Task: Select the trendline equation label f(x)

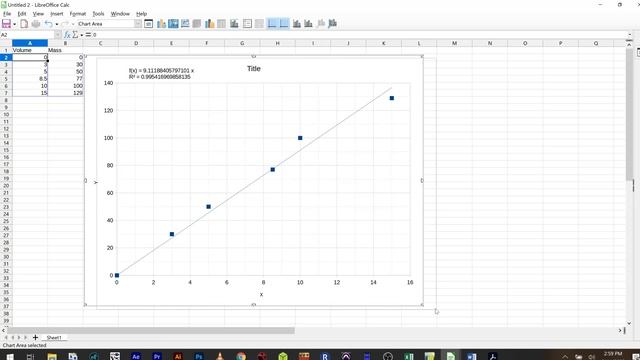Action: 161,71
